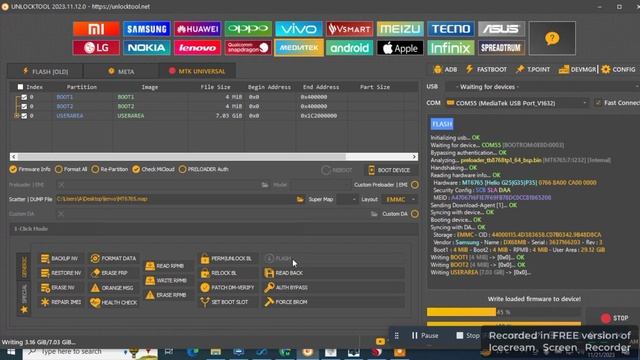Open the ADB tool
Screen dimensions: 640x360
(x=445, y=69)
